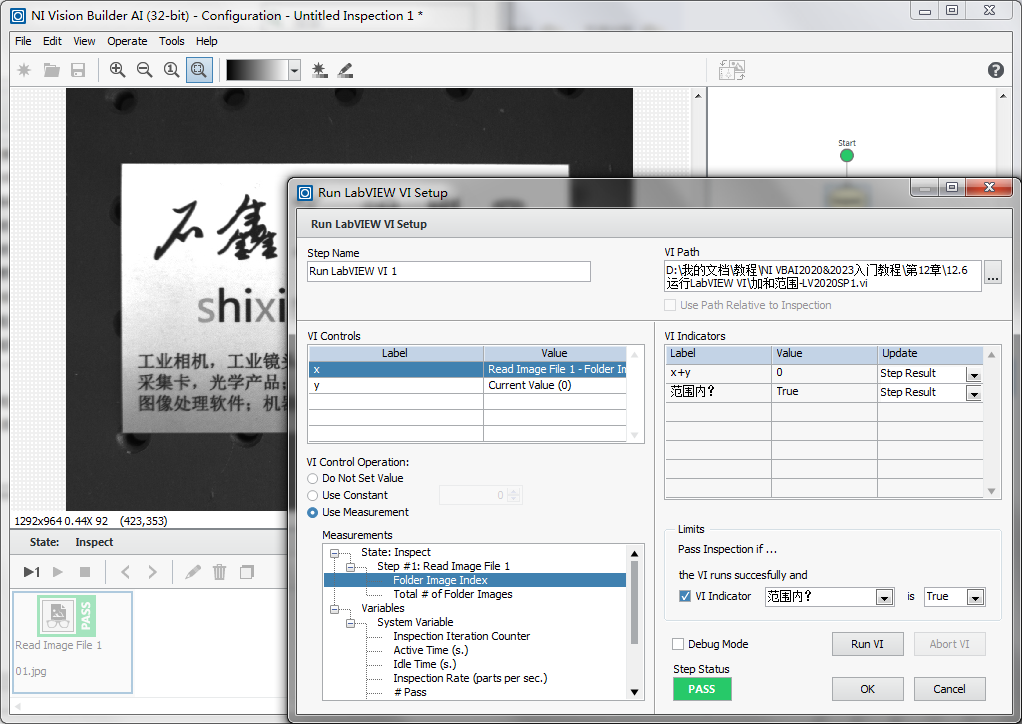This screenshot has height=724, width=1022.
Task: Toggle Zoom to Fit tool
Action: click(x=199, y=70)
